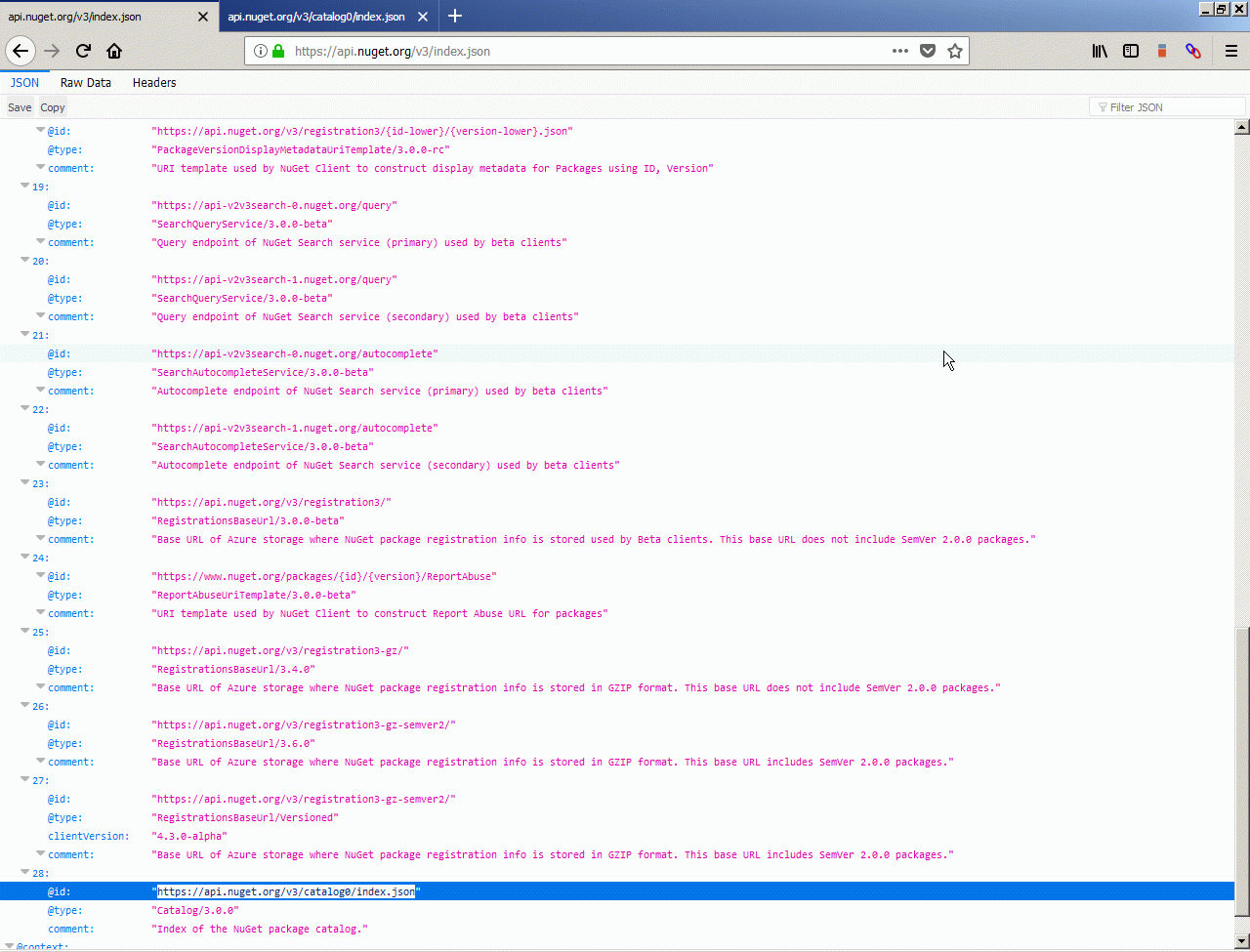Click the scrollbar up arrow
The height and width of the screenshot is (952, 1250).
click(x=1242, y=127)
